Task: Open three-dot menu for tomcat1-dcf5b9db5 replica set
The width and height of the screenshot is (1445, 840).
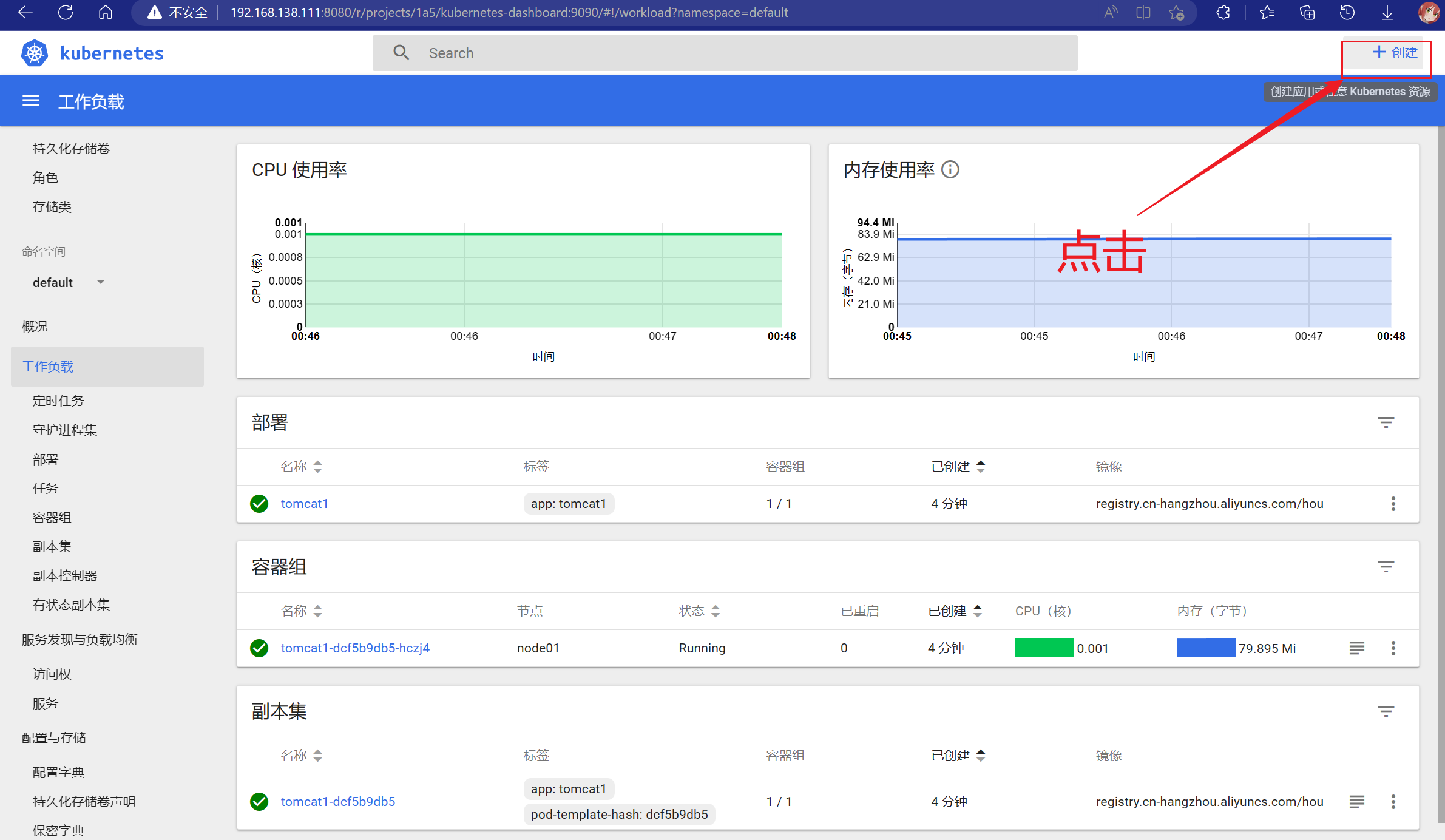Action: pos(1393,802)
